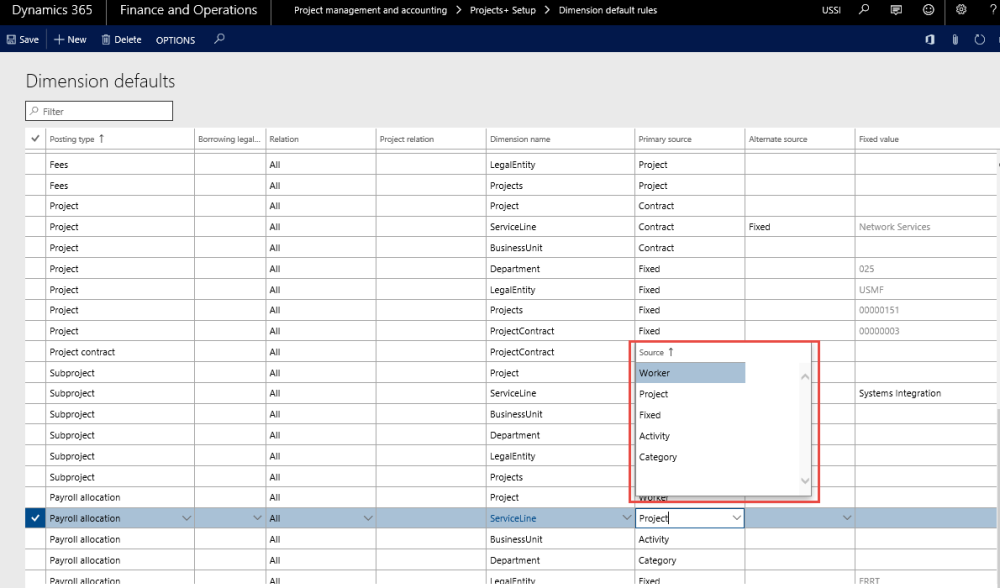Select the Fees LegalEntity row's dimension cell

560,165
